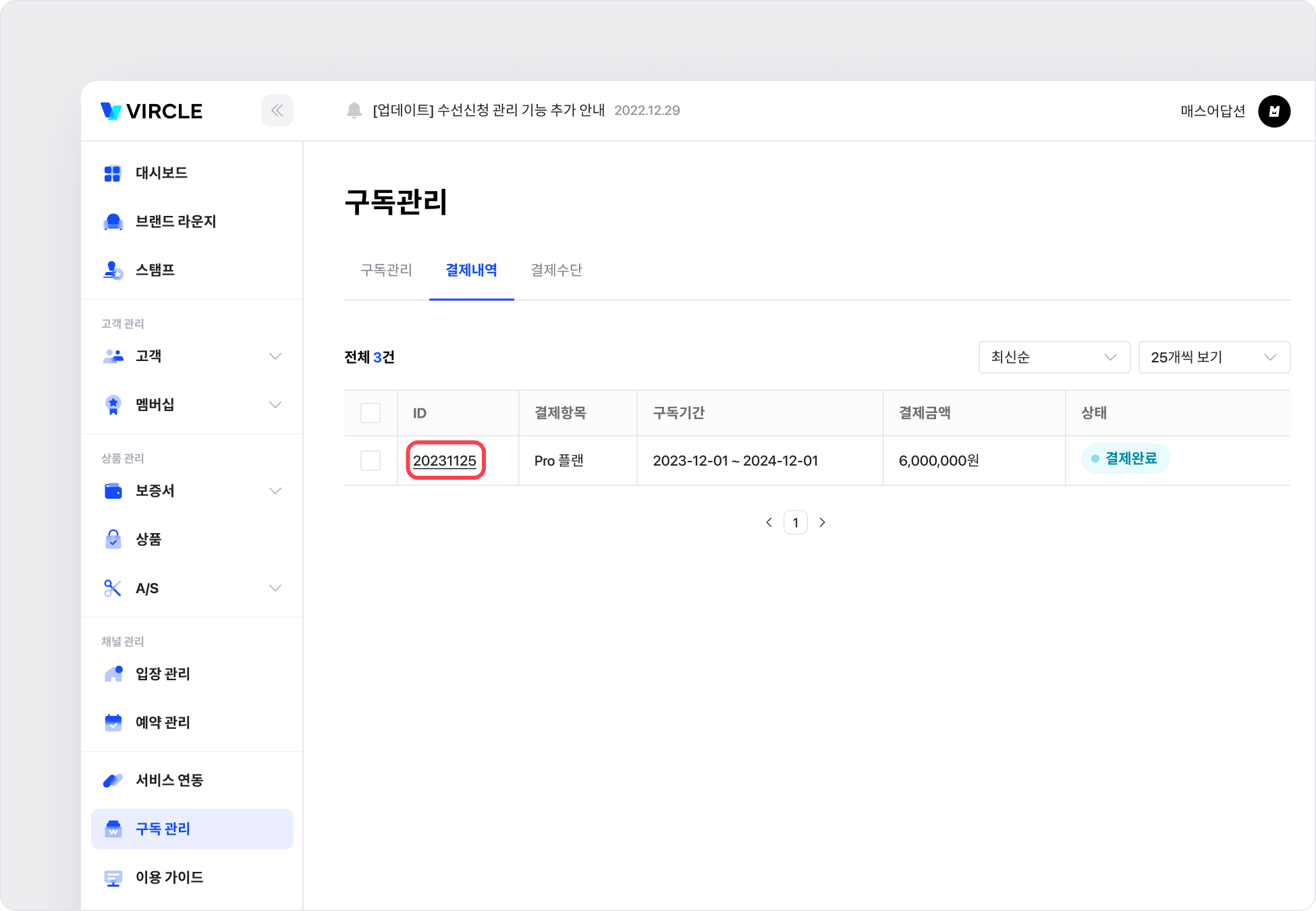The width and height of the screenshot is (1316, 911).
Task: Switch to the 결제수단 tab
Action: 556,271
